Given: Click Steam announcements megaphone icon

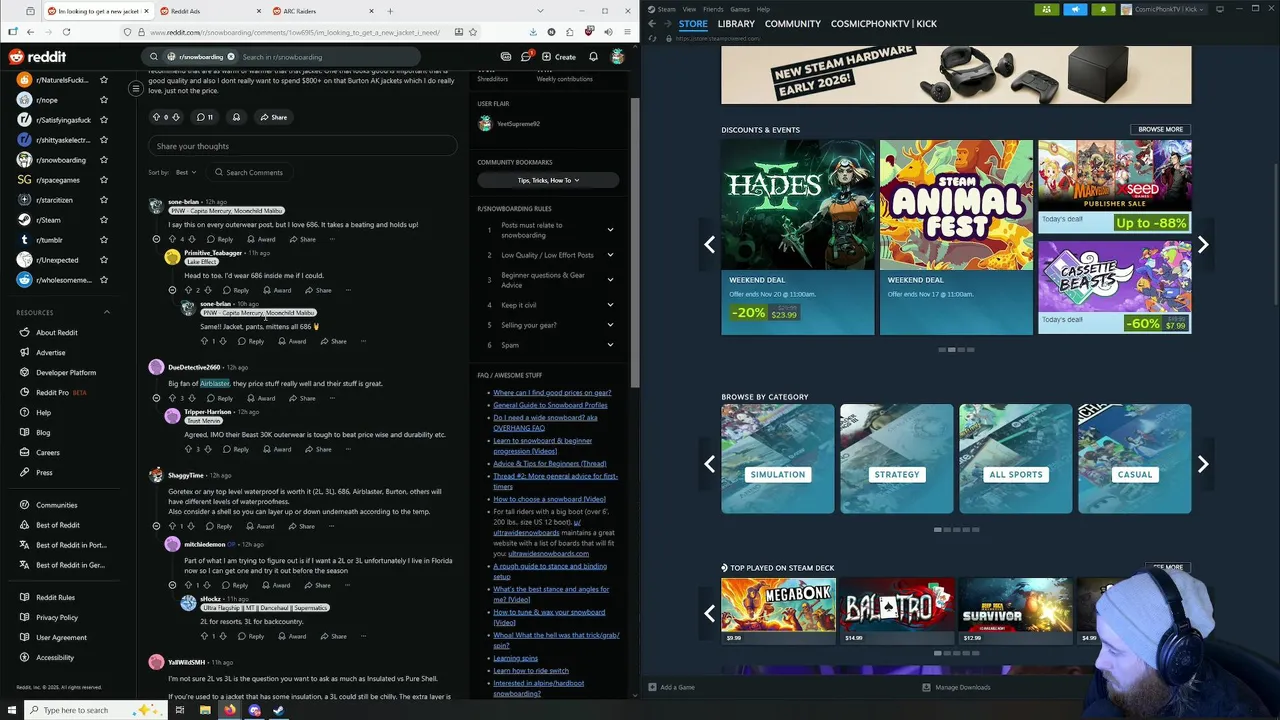Looking at the screenshot, I should (1075, 9).
